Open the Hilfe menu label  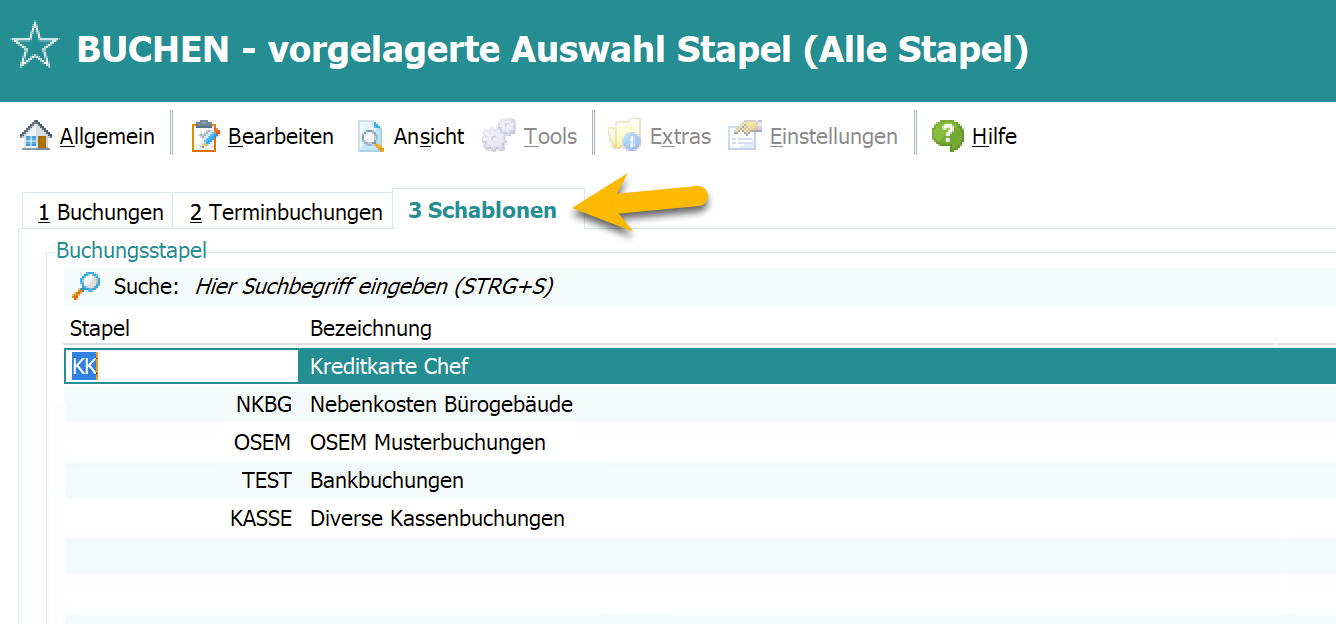(x=994, y=137)
